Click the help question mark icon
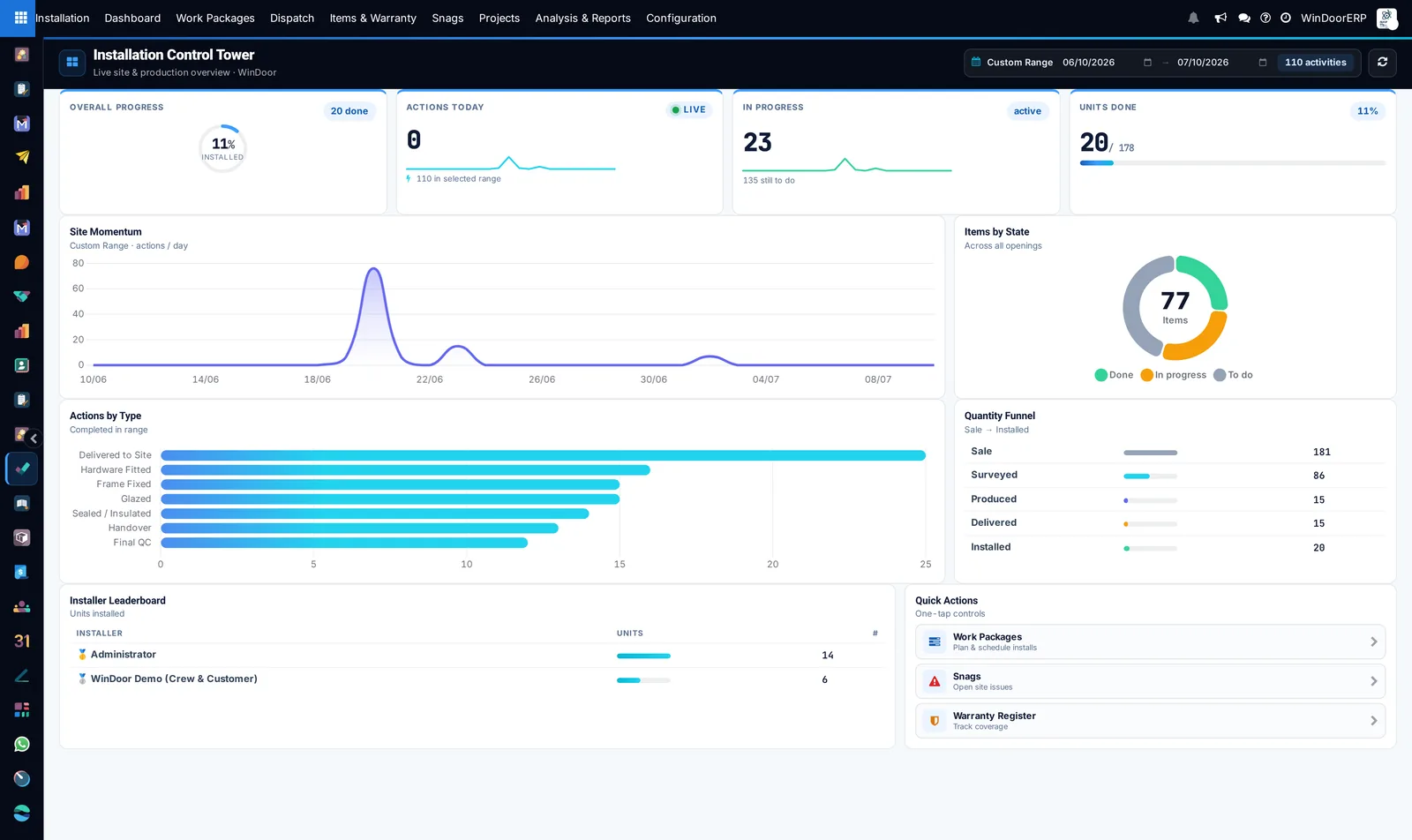Screen dimensions: 1412x840 pos(1266,18)
